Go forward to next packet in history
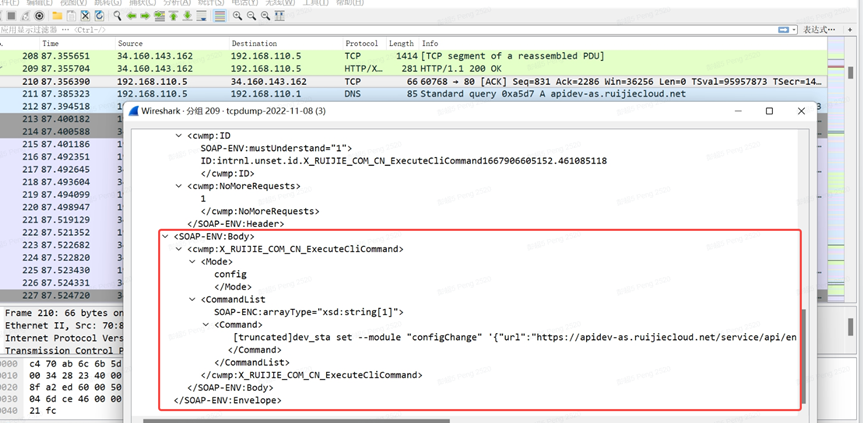 coord(145,16)
